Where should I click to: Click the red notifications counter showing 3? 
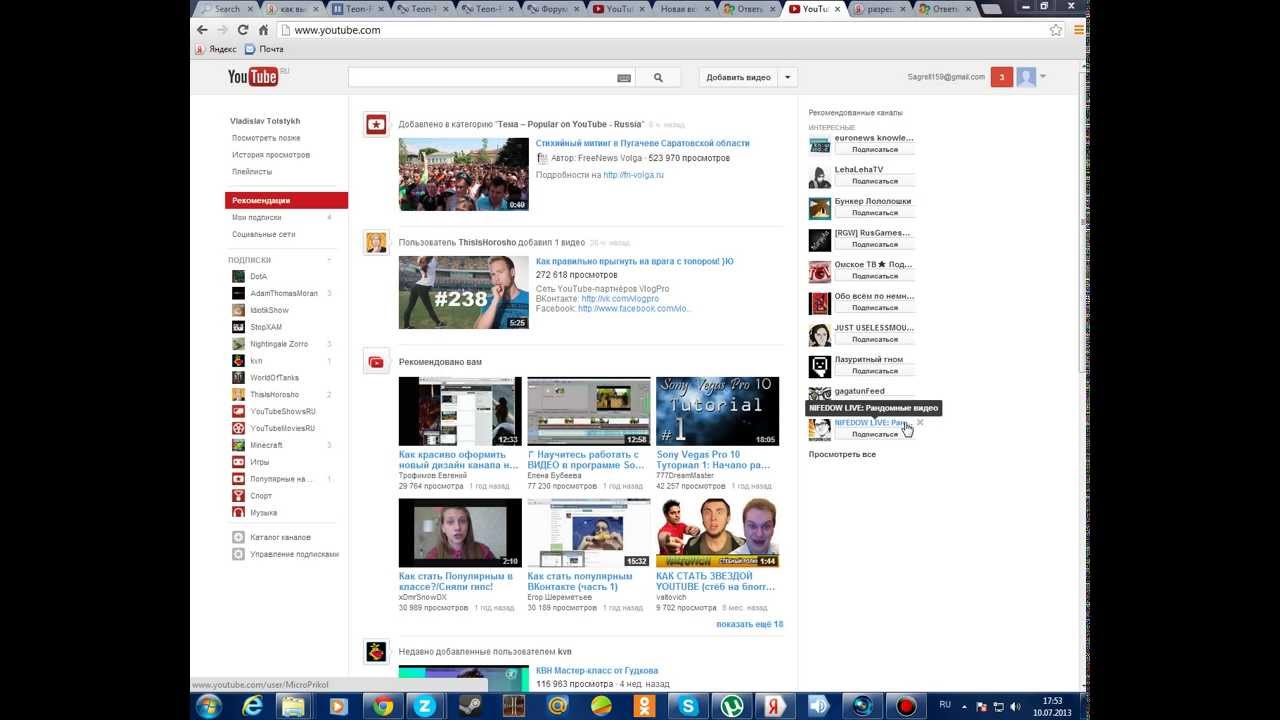coord(1002,77)
